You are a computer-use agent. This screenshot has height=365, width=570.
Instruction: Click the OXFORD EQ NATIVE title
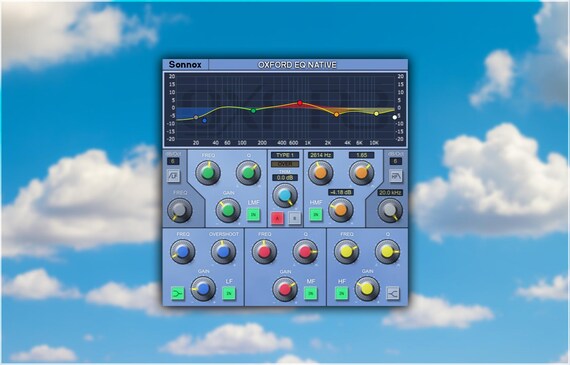click(x=297, y=65)
